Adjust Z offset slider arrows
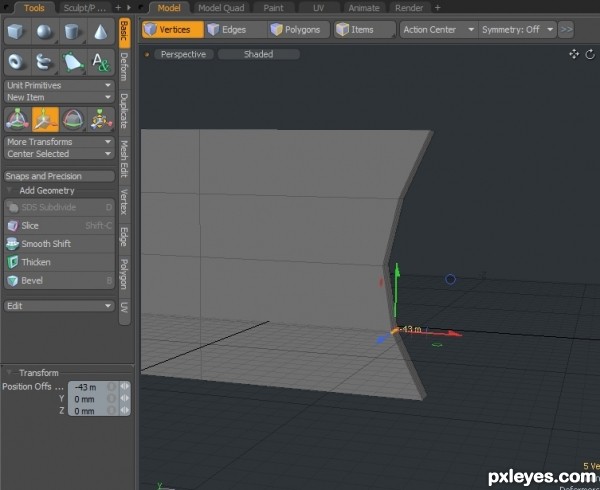This screenshot has width=600, height=490. [125, 410]
